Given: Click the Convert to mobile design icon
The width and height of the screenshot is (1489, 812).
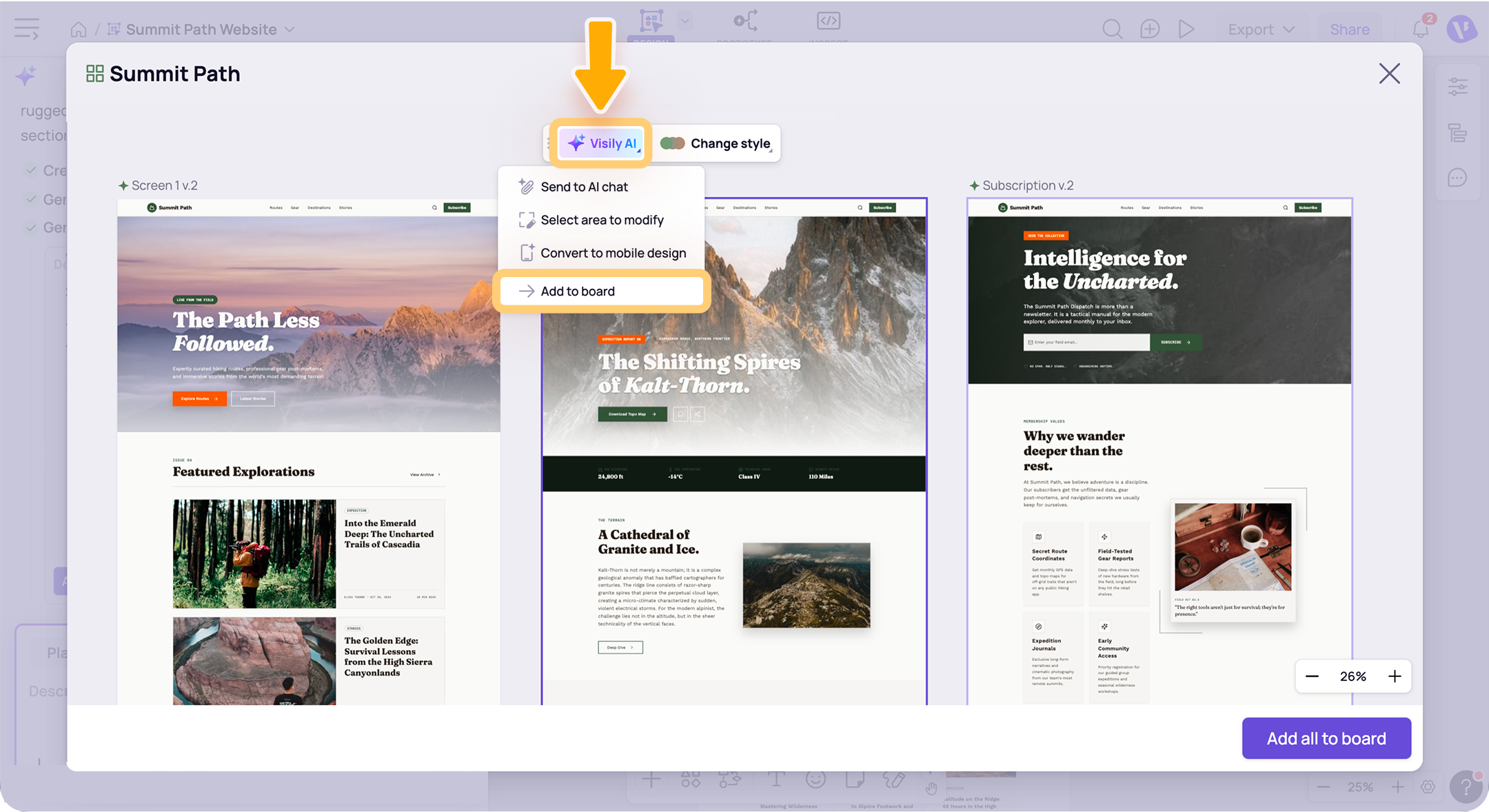Looking at the screenshot, I should [527, 253].
